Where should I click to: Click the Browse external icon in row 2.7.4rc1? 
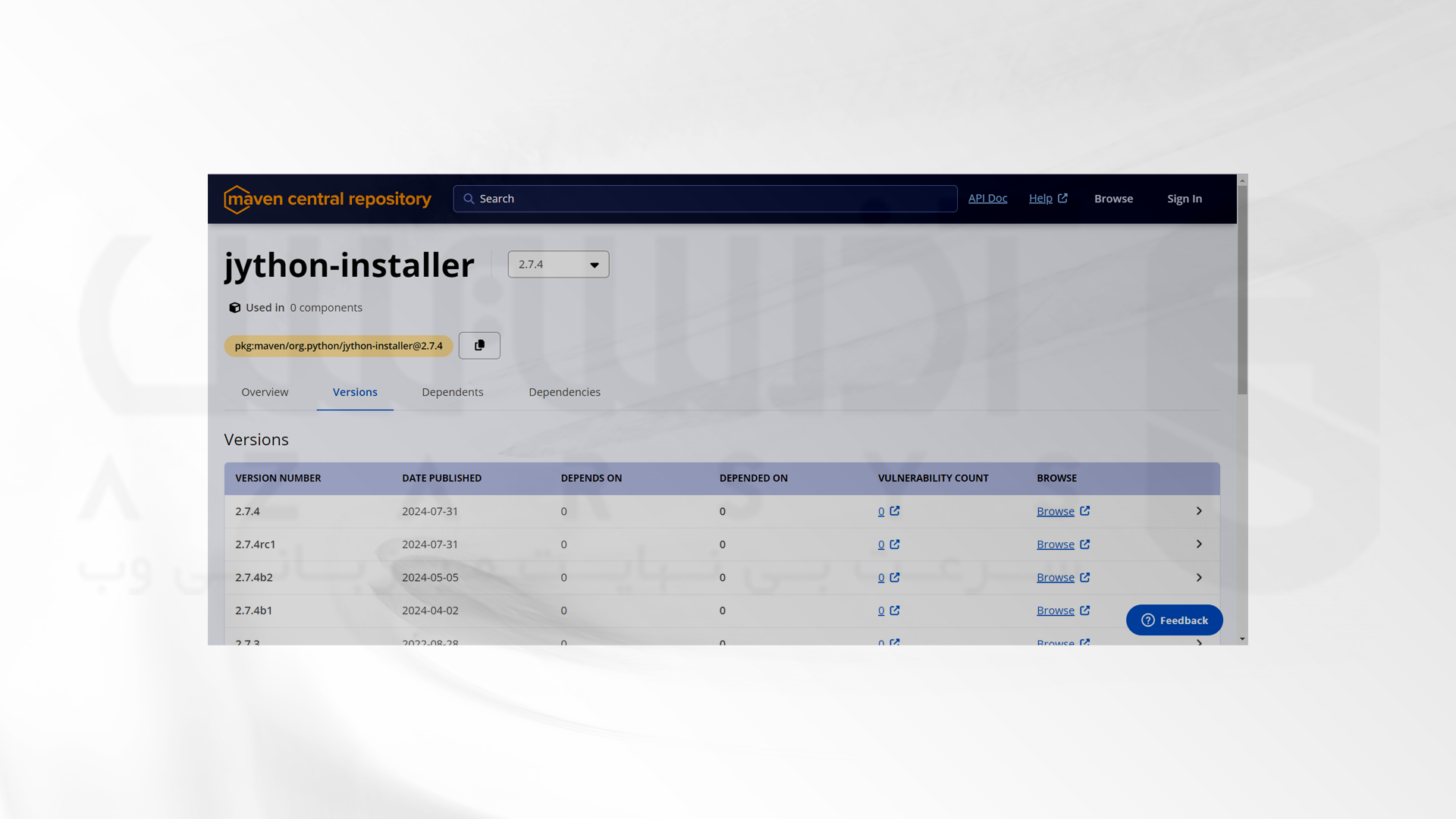(x=1085, y=544)
